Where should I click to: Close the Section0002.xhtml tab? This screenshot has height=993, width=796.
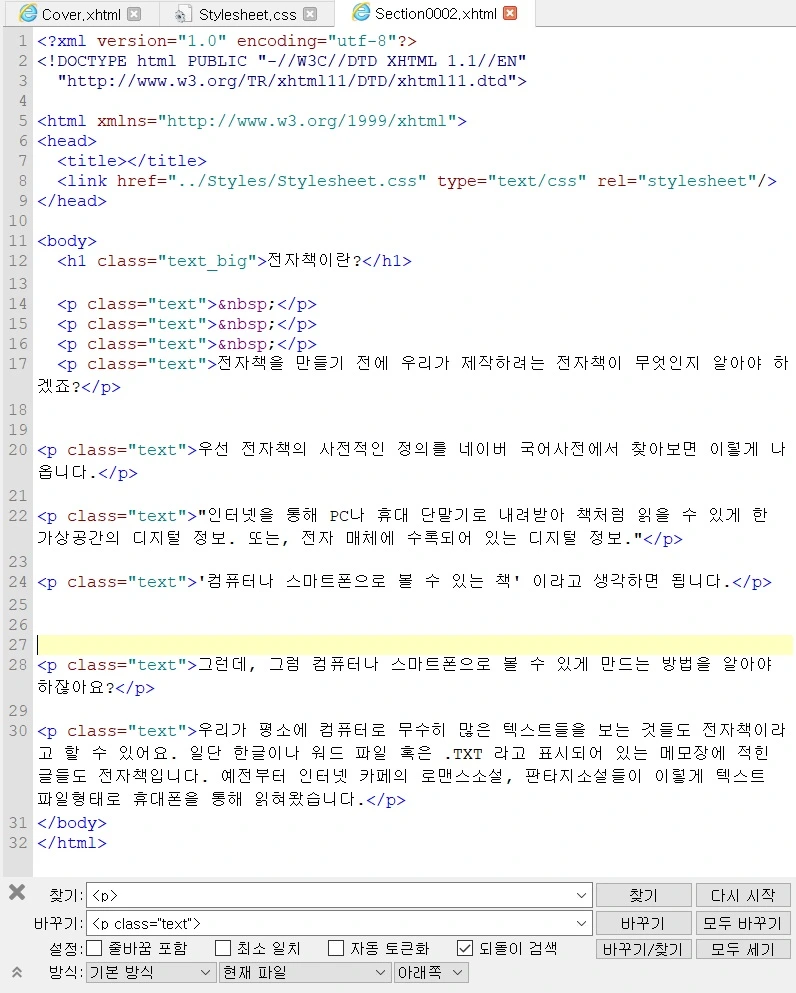tap(510, 13)
